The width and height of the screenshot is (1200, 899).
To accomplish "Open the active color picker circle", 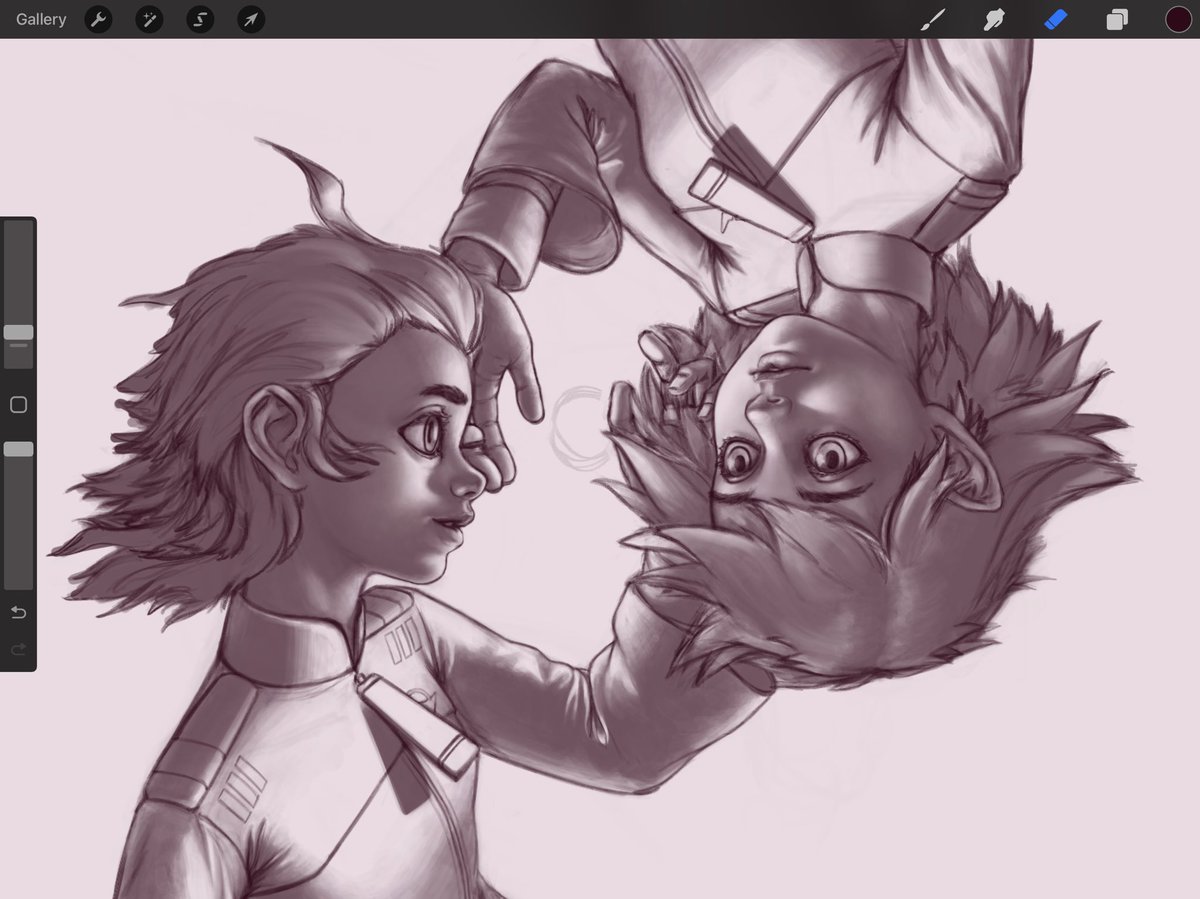I will [1178, 19].
